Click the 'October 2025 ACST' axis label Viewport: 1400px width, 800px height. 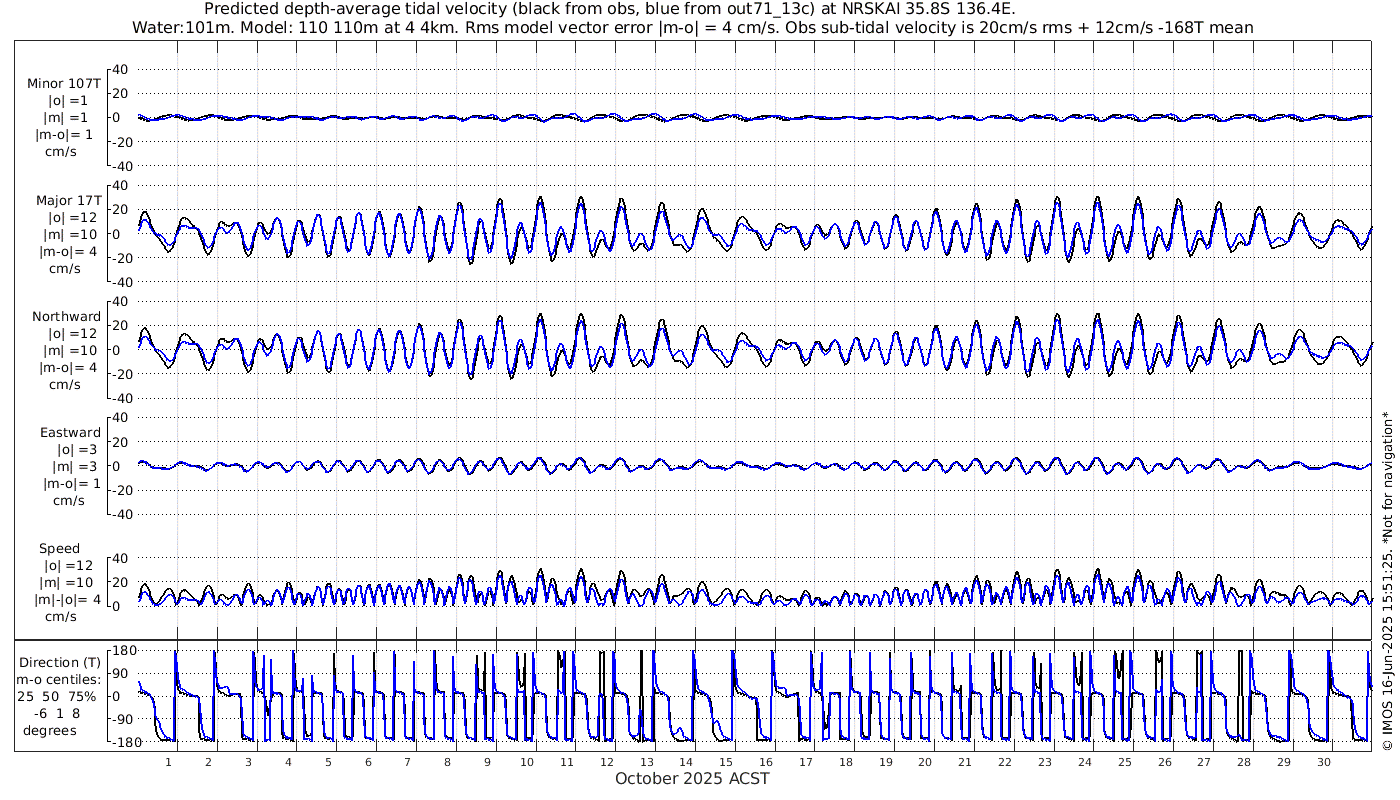(x=692, y=779)
